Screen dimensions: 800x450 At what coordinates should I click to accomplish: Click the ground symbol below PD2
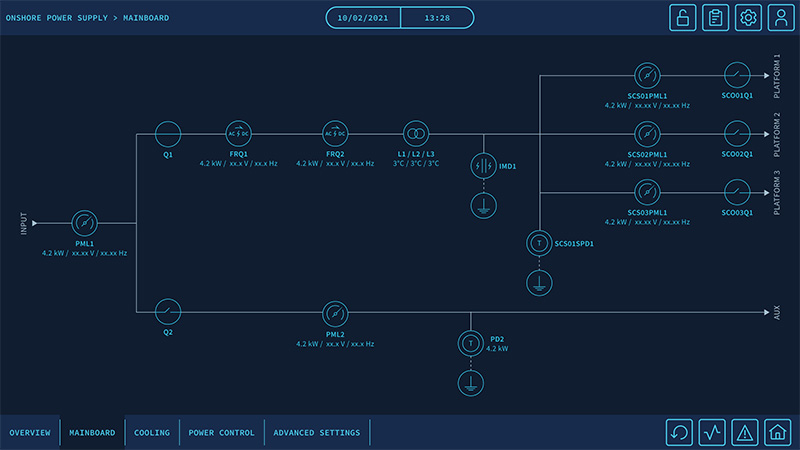point(470,383)
